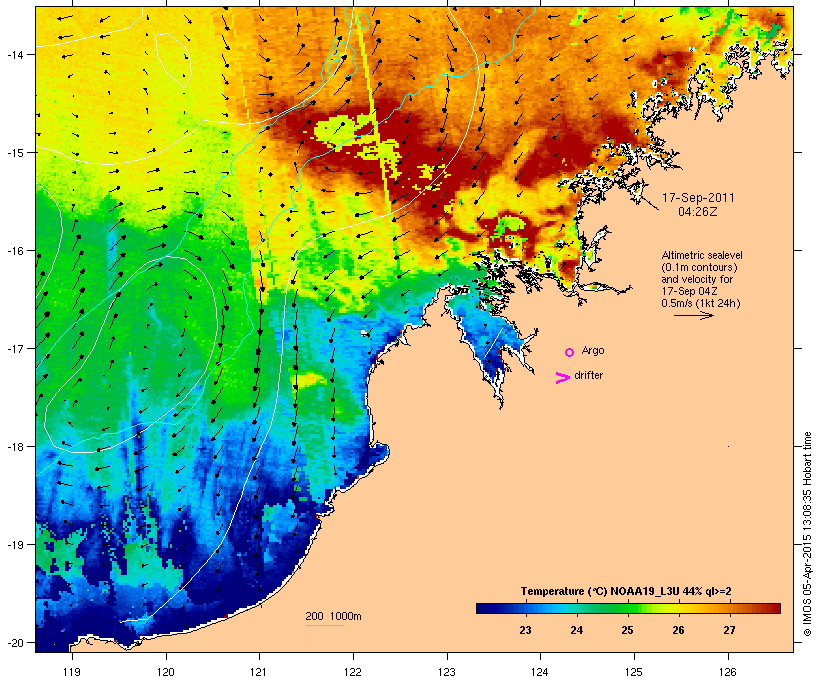Click the 'drifter' legend label
The image size is (820, 680).
(588, 375)
